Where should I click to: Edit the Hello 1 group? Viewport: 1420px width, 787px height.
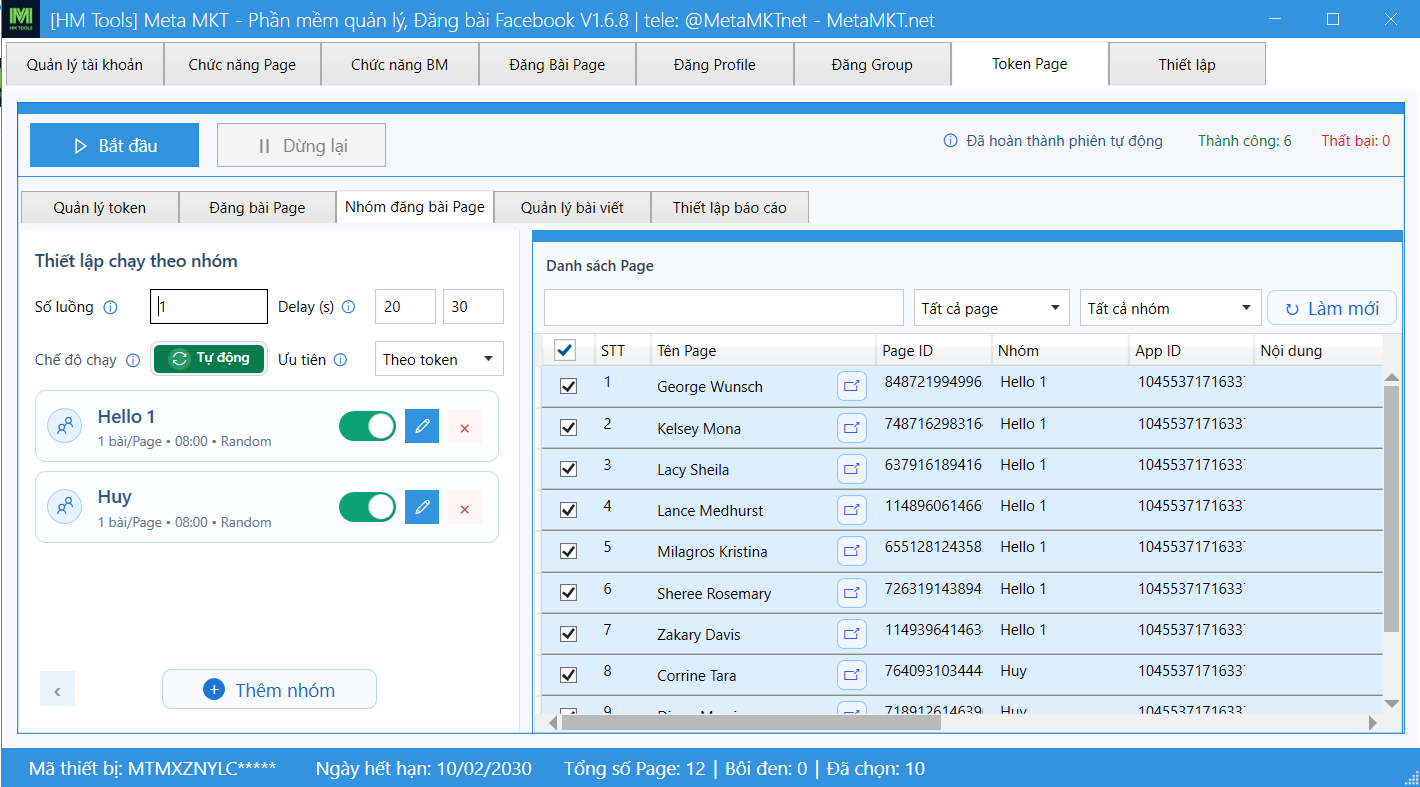click(x=422, y=426)
